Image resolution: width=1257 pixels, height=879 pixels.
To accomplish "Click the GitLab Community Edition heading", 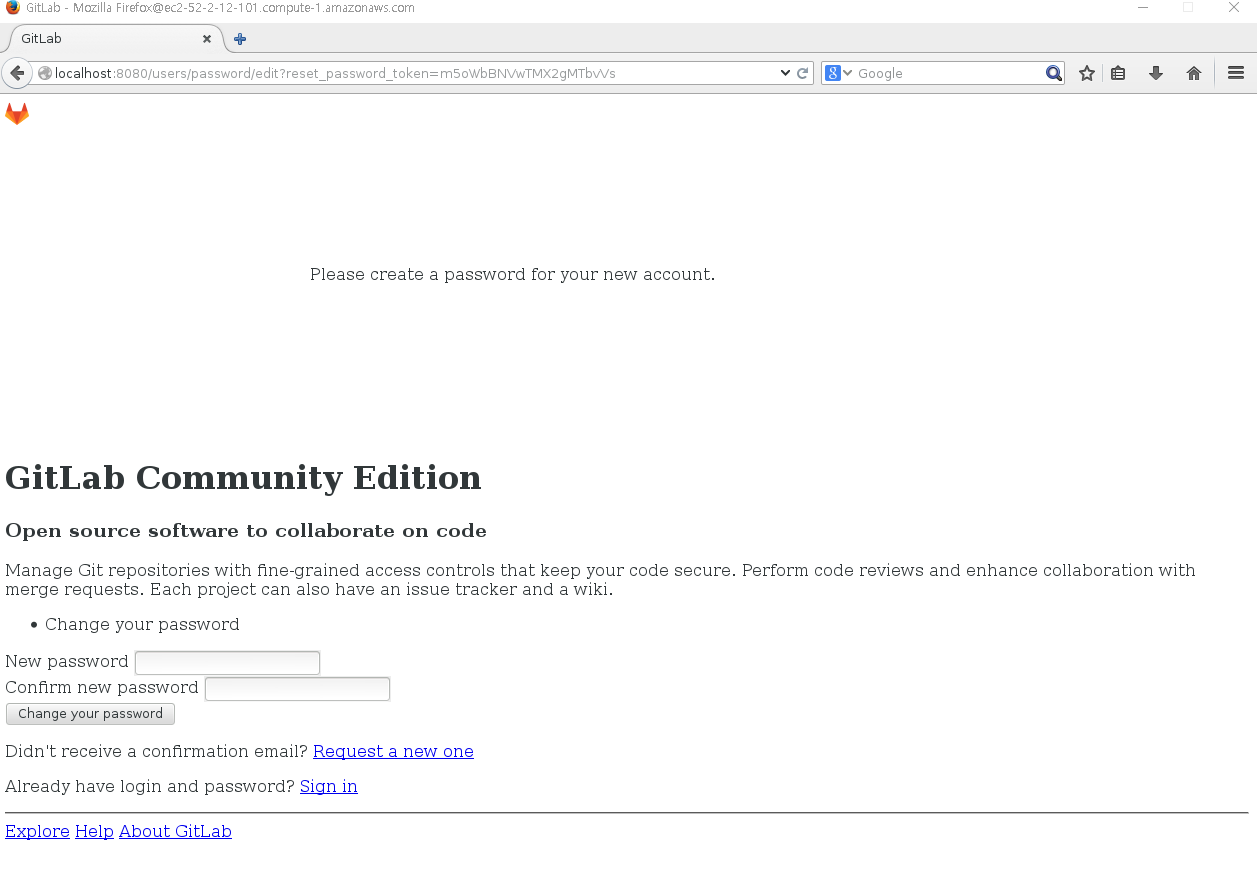I will 243,477.
